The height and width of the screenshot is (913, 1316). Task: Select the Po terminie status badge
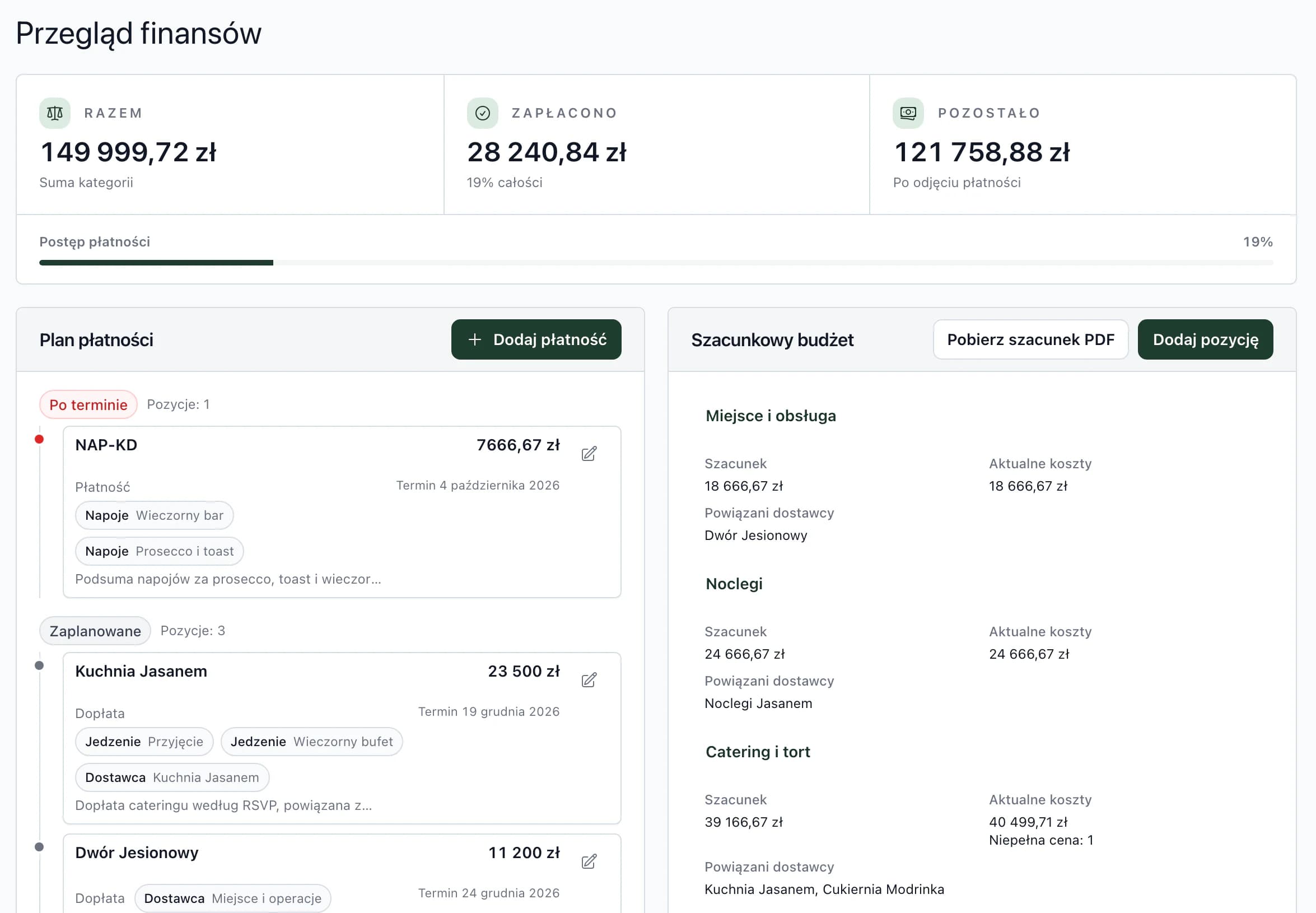tap(88, 405)
